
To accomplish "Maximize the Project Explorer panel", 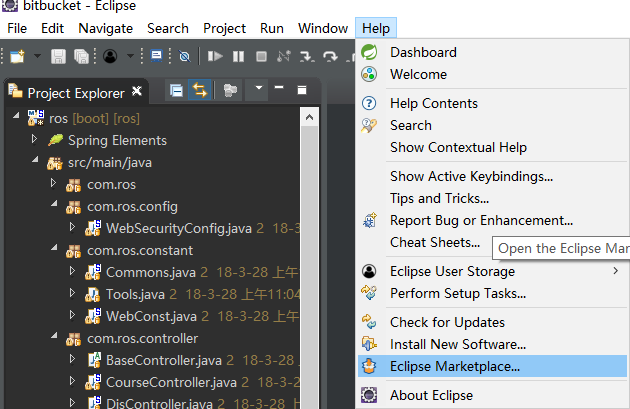I will (302, 90).
